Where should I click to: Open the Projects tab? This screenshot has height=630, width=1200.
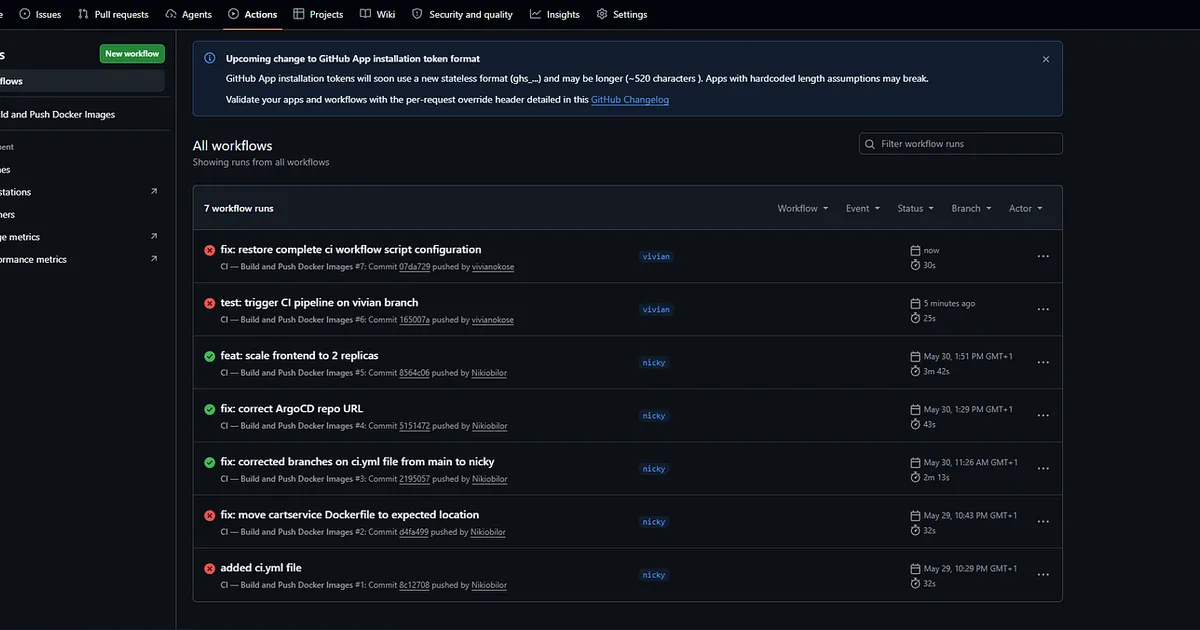tap(318, 14)
